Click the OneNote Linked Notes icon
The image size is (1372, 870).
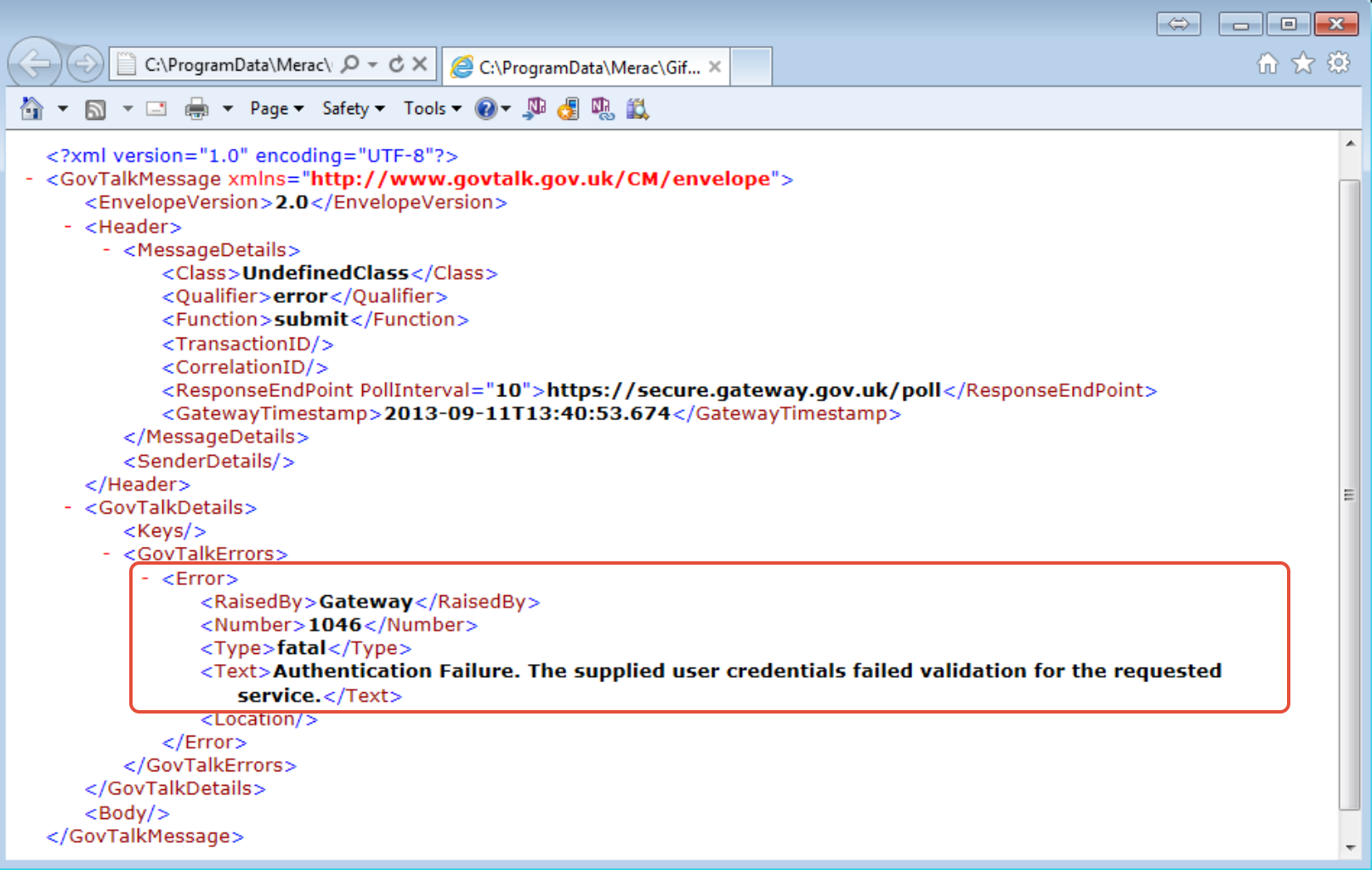pos(603,109)
